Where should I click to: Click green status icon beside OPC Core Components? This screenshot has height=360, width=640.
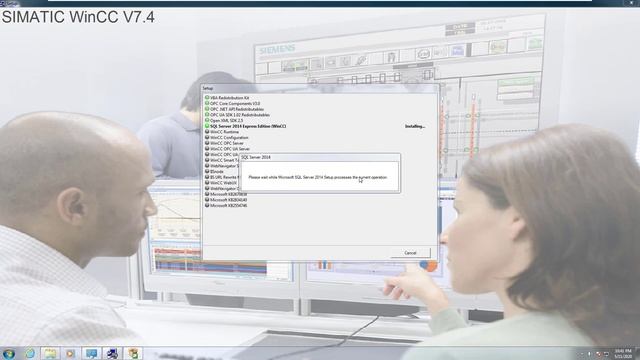coord(207,104)
